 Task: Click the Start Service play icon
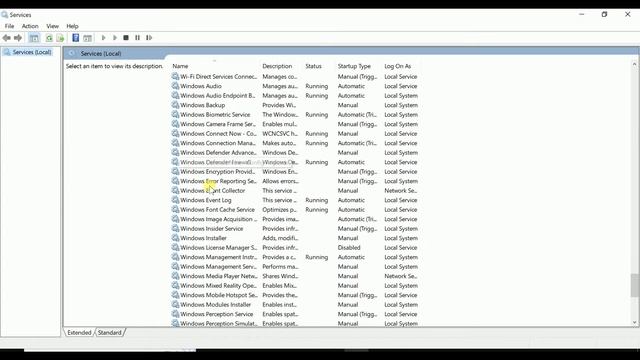[103, 38]
